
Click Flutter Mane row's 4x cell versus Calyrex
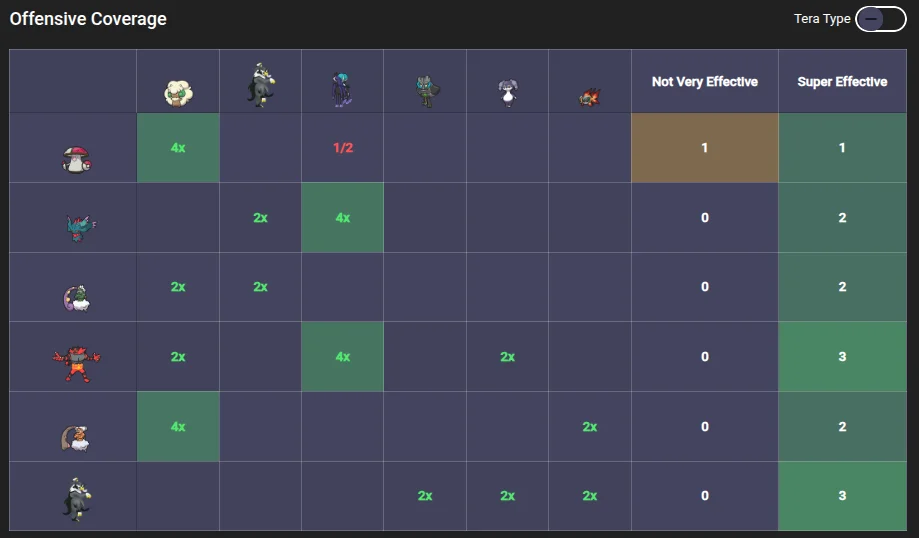343,217
